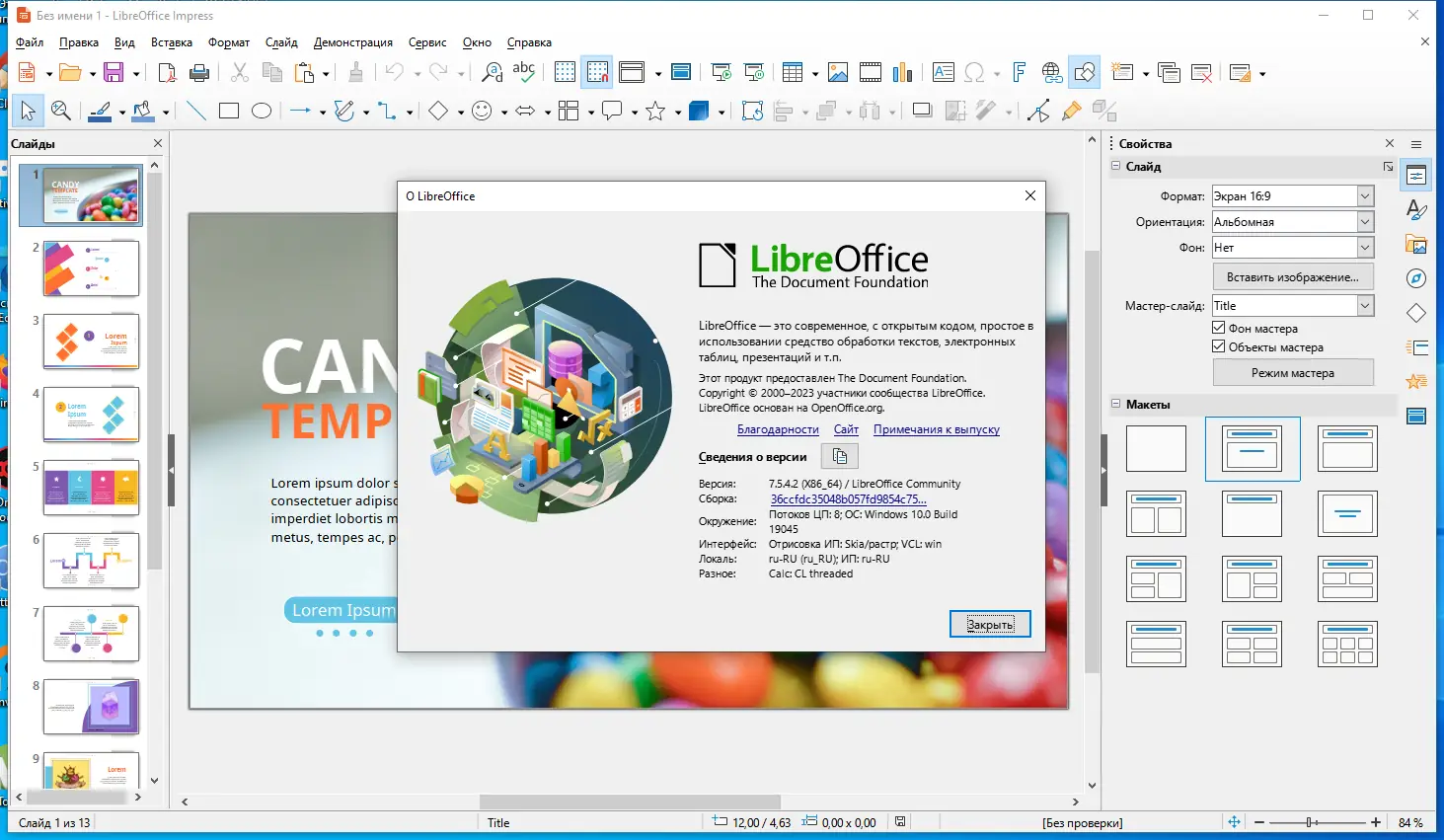Click Закрыть button in About dialog
Viewport: 1444px width, 840px height.
point(990,624)
